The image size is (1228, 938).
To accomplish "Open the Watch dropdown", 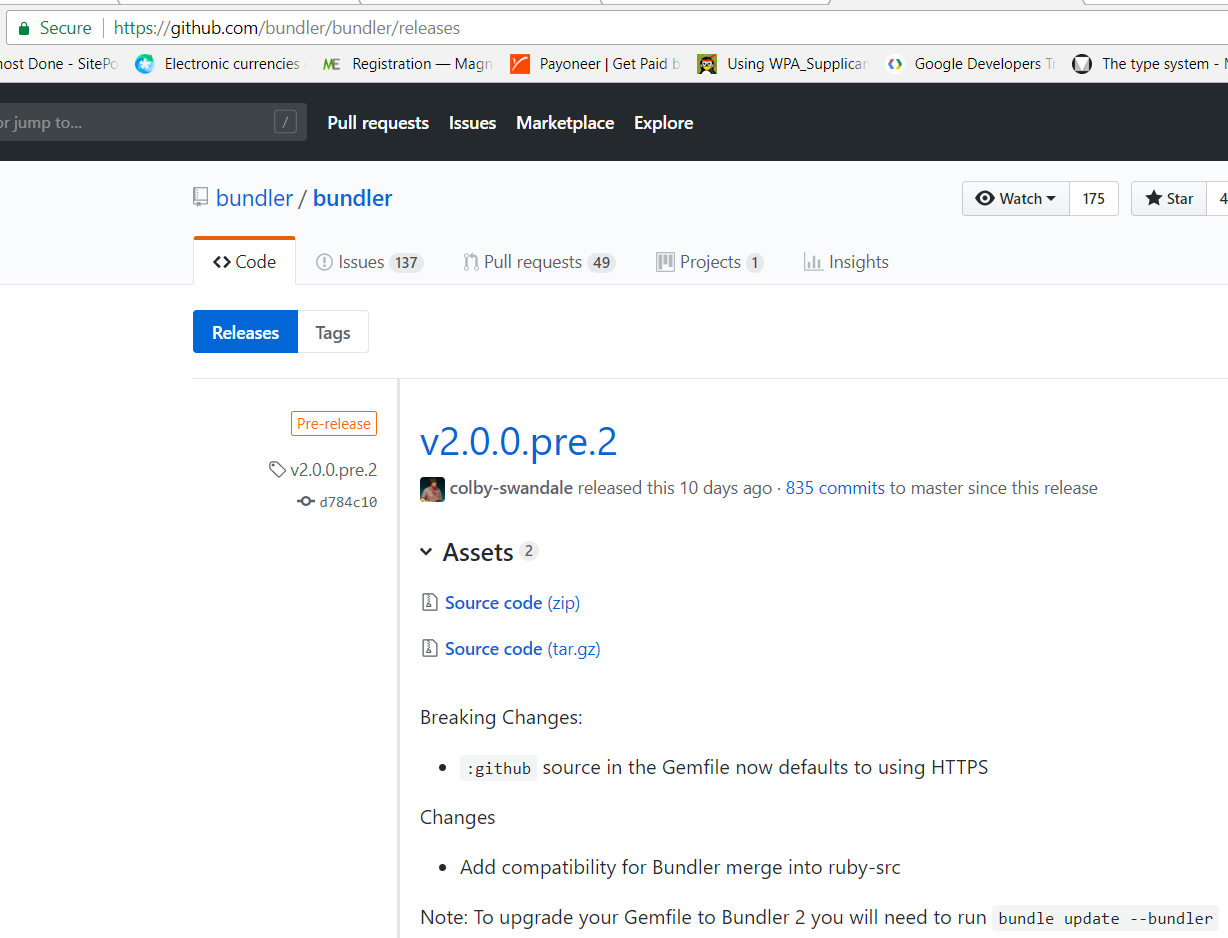I will (x=1015, y=198).
